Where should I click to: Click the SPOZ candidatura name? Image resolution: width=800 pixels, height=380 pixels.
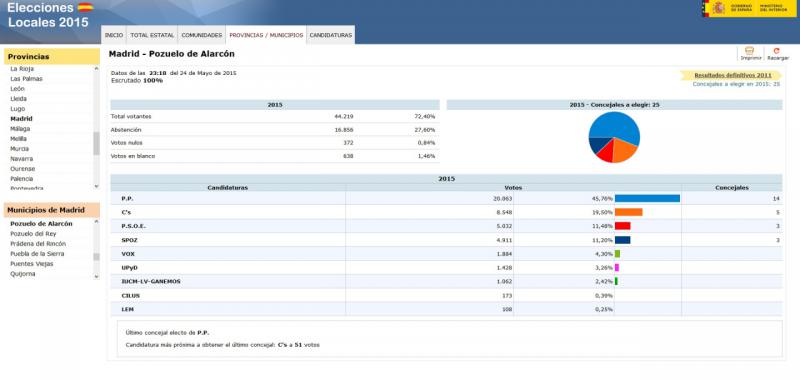(129, 240)
